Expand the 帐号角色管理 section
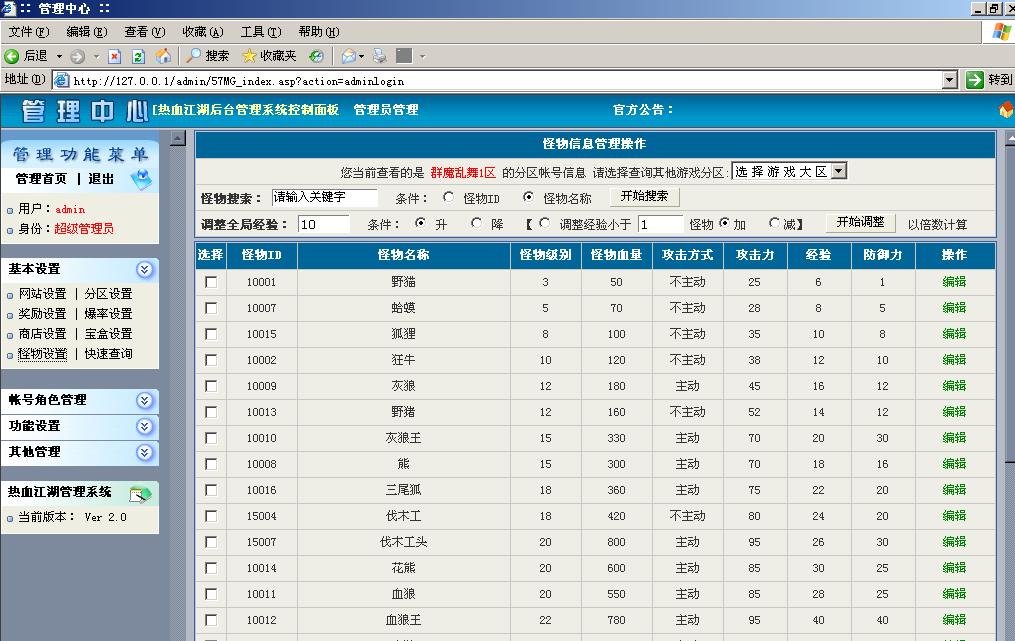 tap(145, 400)
